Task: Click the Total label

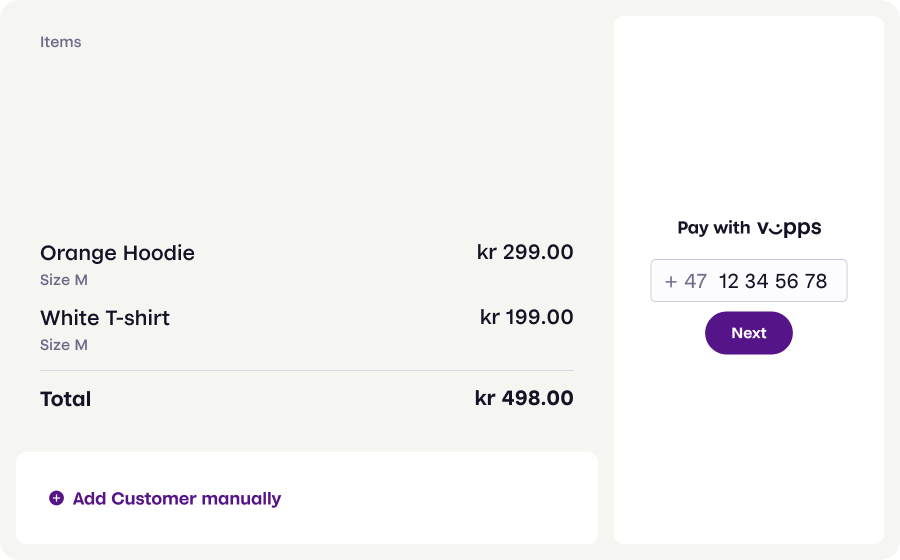Action: [66, 399]
